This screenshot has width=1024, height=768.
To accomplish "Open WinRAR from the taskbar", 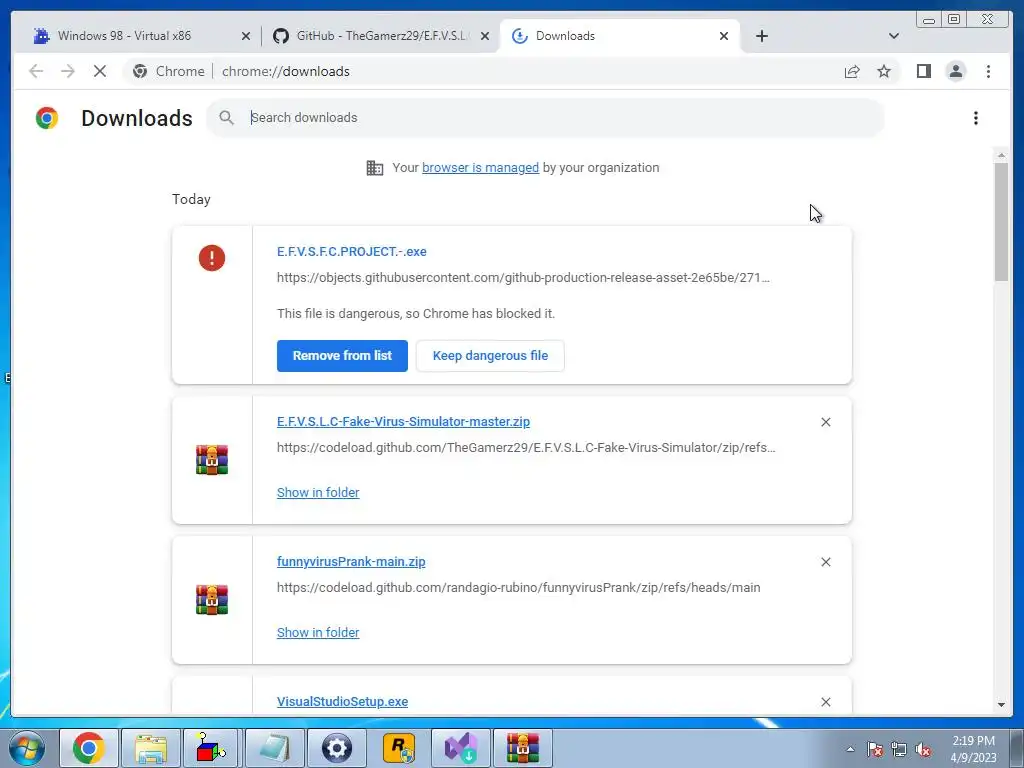I will point(522,748).
